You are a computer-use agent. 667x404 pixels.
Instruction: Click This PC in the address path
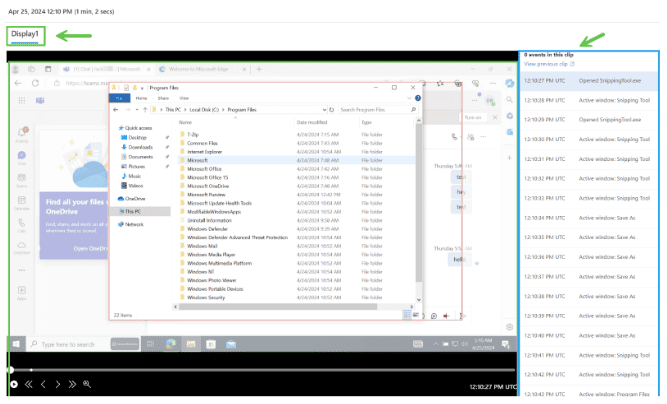click(173, 110)
